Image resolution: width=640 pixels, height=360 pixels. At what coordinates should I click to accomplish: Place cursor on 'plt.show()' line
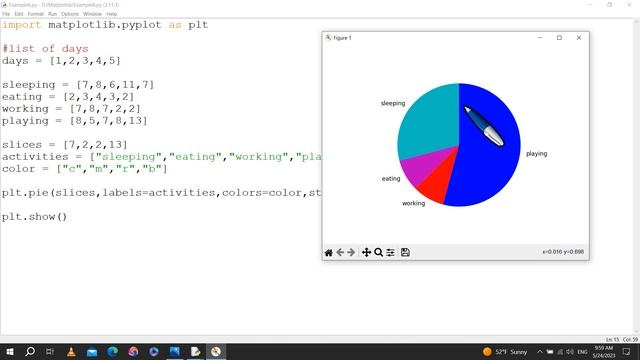(x=34, y=217)
